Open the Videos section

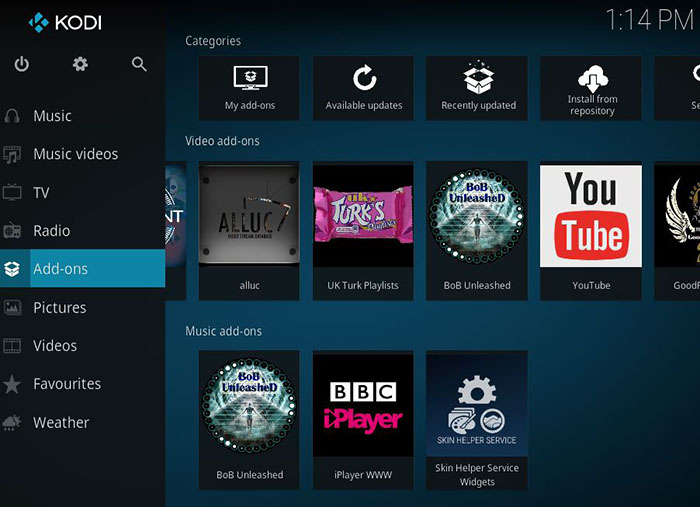[x=83, y=346]
